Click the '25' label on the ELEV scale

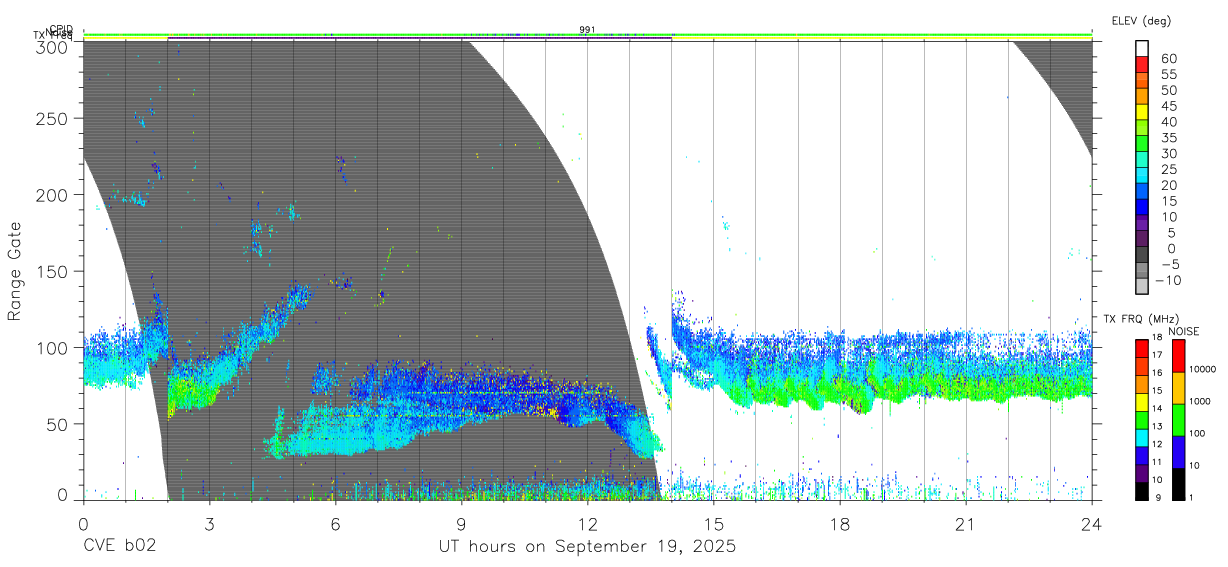coord(1168,169)
